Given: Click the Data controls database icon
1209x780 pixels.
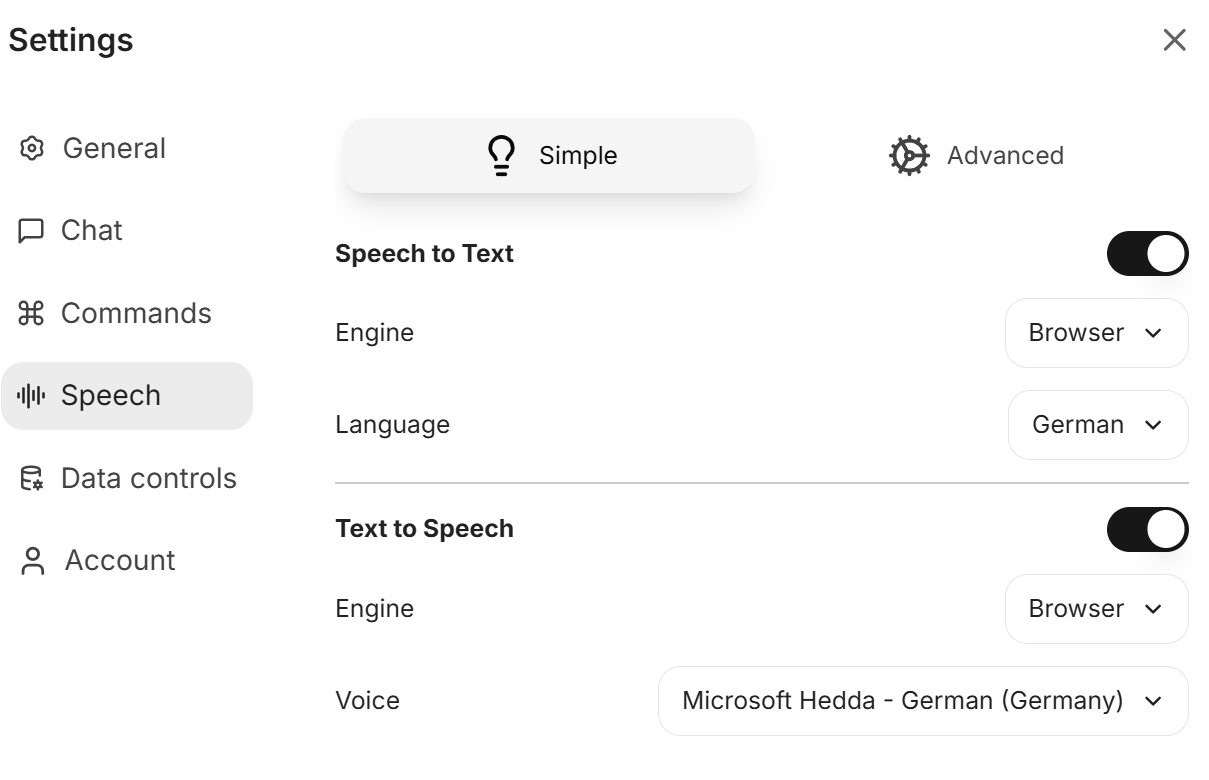Looking at the screenshot, I should coord(32,479).
